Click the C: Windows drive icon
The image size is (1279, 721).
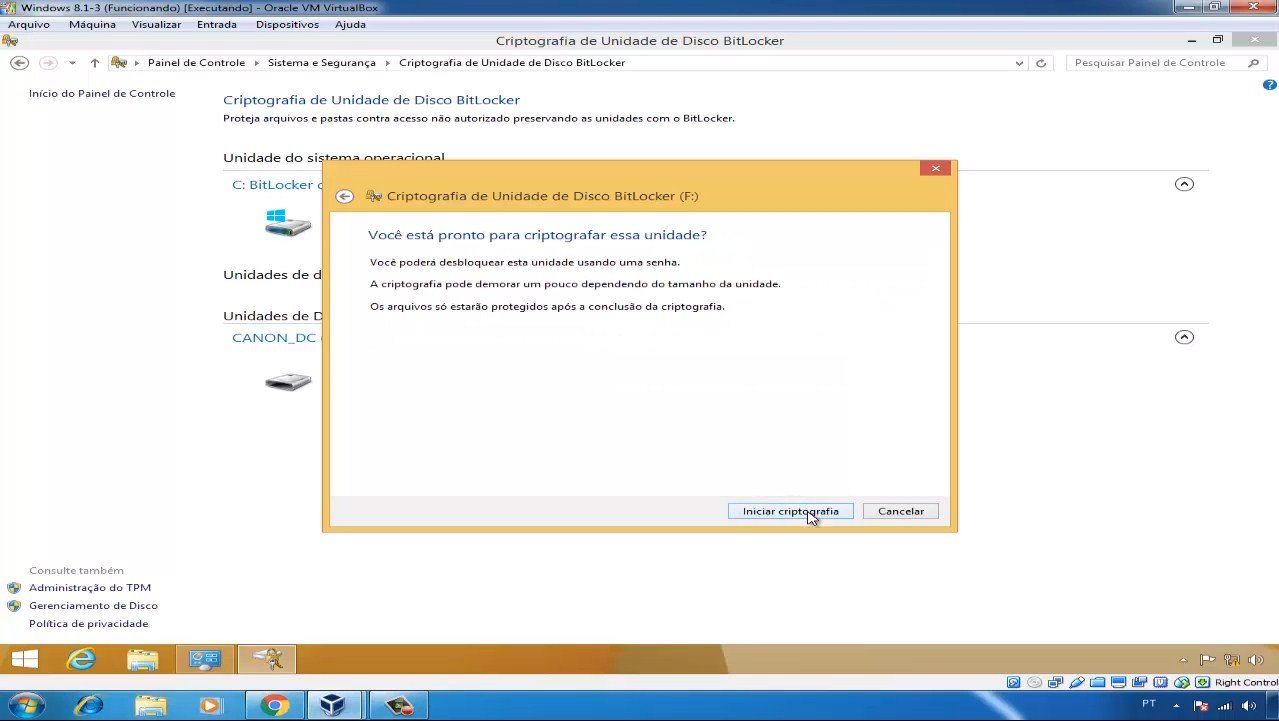tap(288, 223)
